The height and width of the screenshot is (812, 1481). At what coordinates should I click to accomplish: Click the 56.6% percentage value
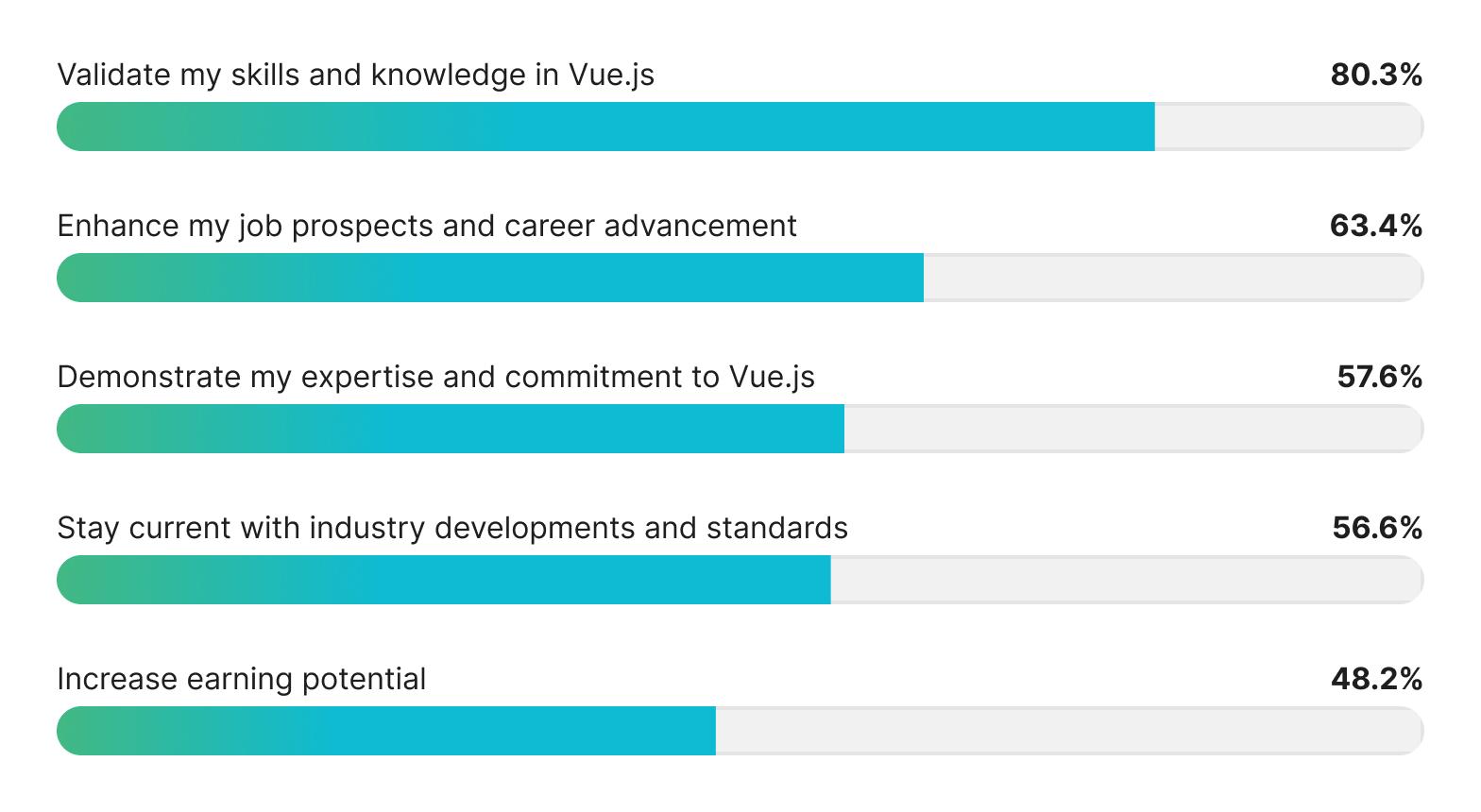1377,528
